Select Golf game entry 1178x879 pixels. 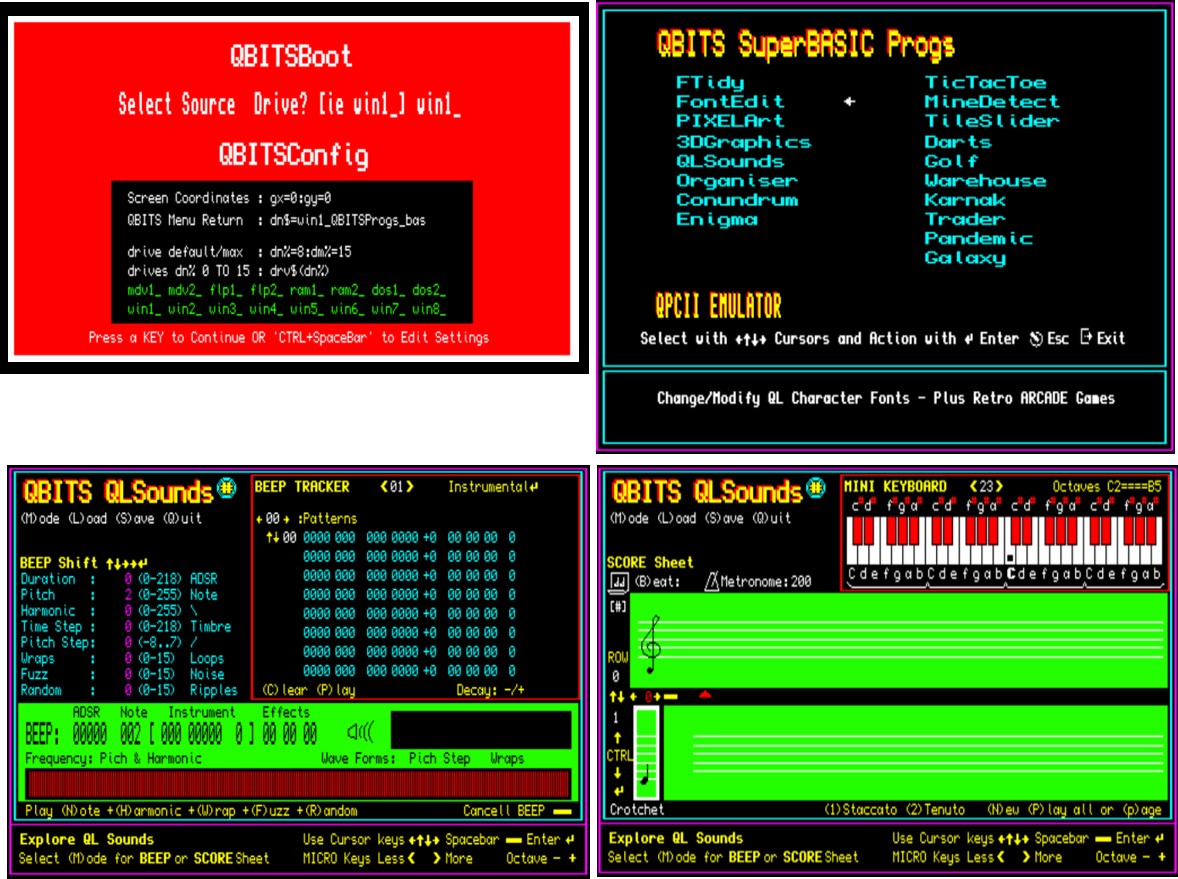(951, 162)
